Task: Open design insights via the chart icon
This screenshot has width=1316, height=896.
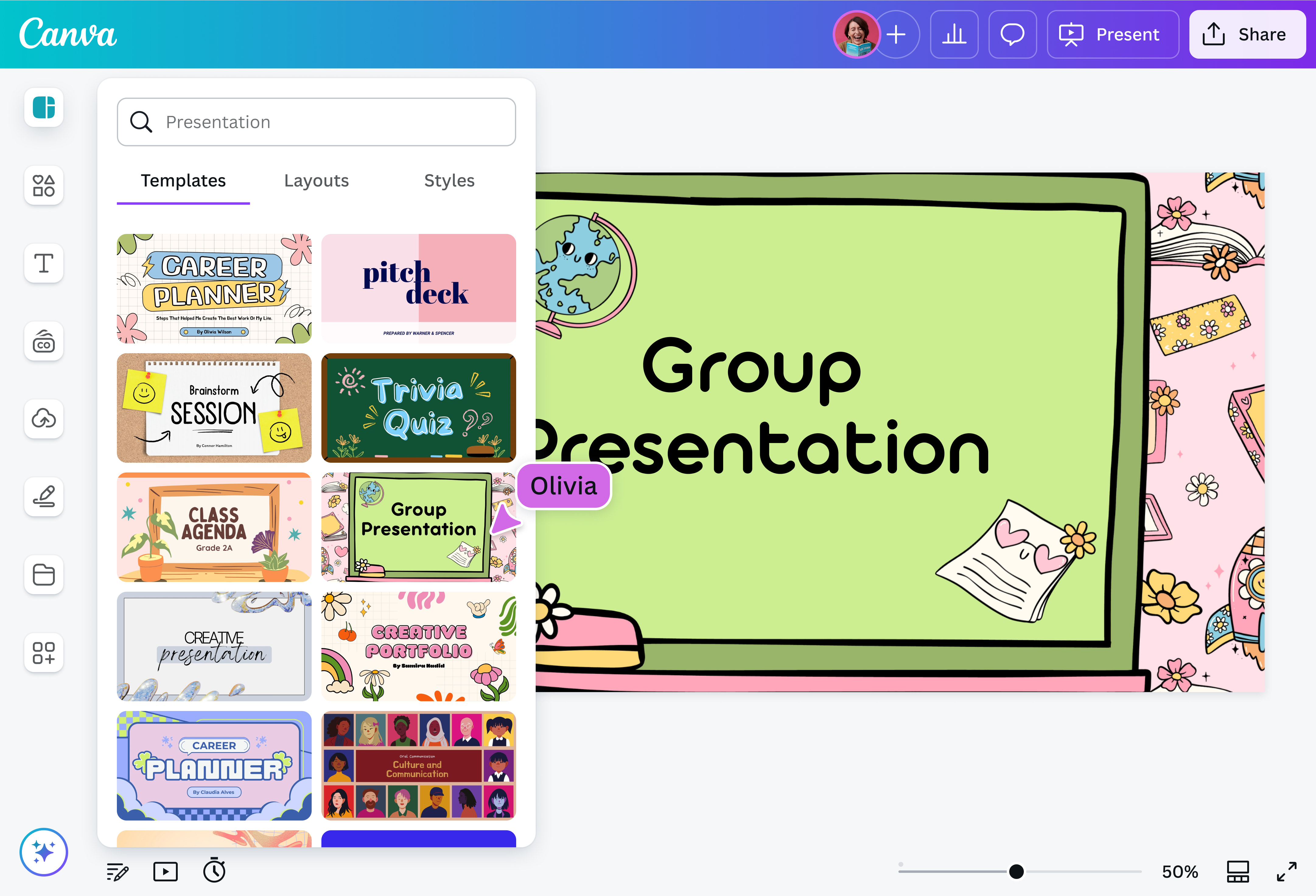Action: click(954, 34)
